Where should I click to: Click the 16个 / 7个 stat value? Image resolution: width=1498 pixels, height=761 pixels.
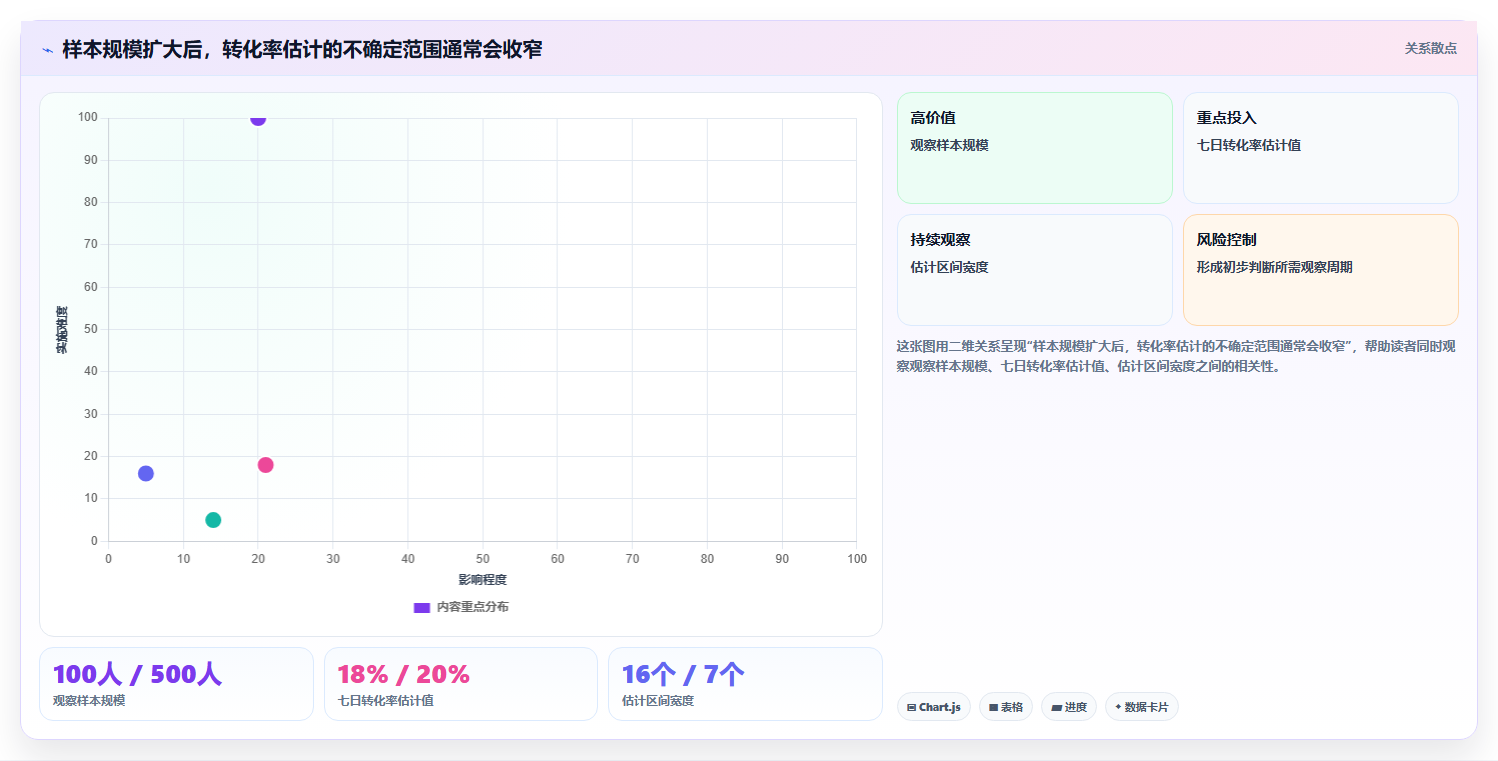pyautogui.click(x=683, y=675)
